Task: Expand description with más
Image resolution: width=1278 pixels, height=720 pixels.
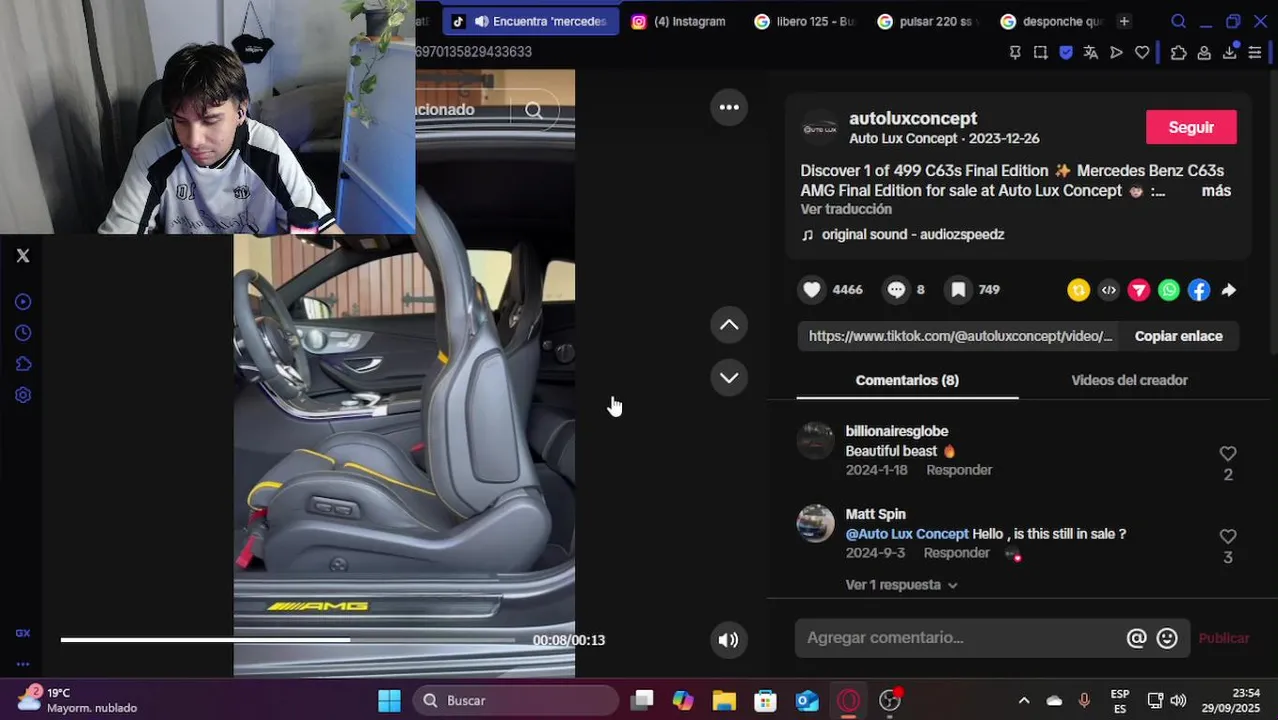Action: [1216, 191]
